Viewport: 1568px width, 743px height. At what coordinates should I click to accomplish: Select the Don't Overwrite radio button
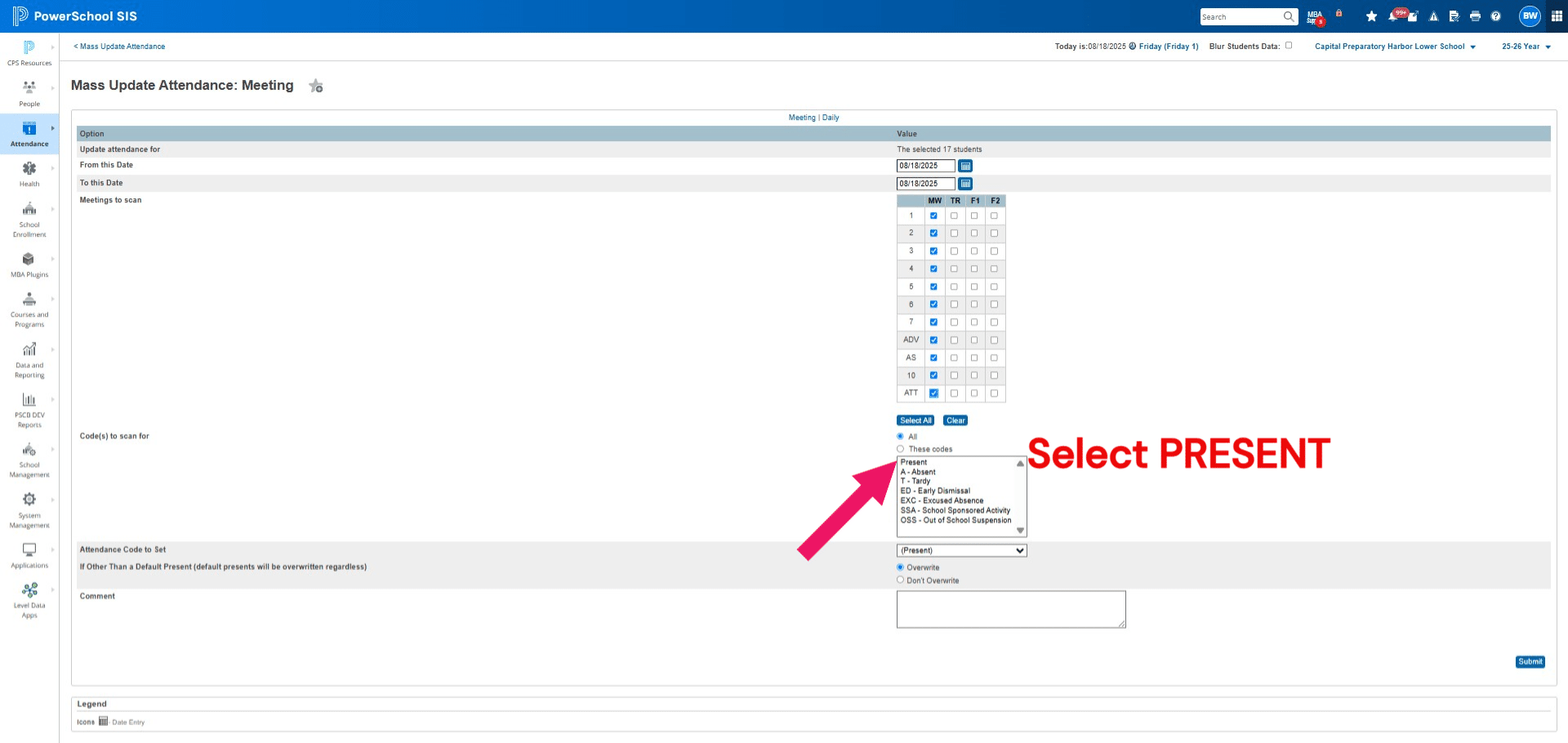[901, 581]
